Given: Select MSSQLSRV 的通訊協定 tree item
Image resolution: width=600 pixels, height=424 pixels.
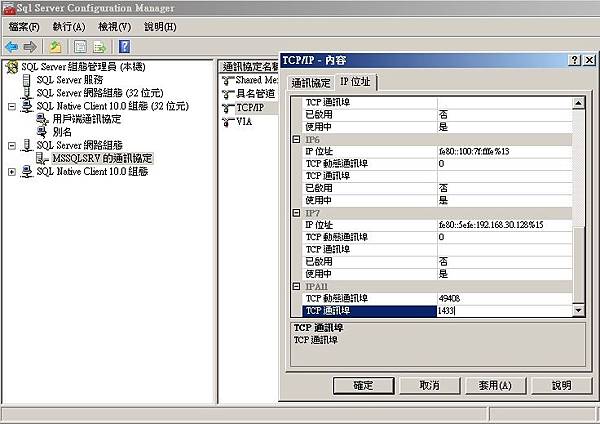Looking at the screenshot, I should [102, 158].
